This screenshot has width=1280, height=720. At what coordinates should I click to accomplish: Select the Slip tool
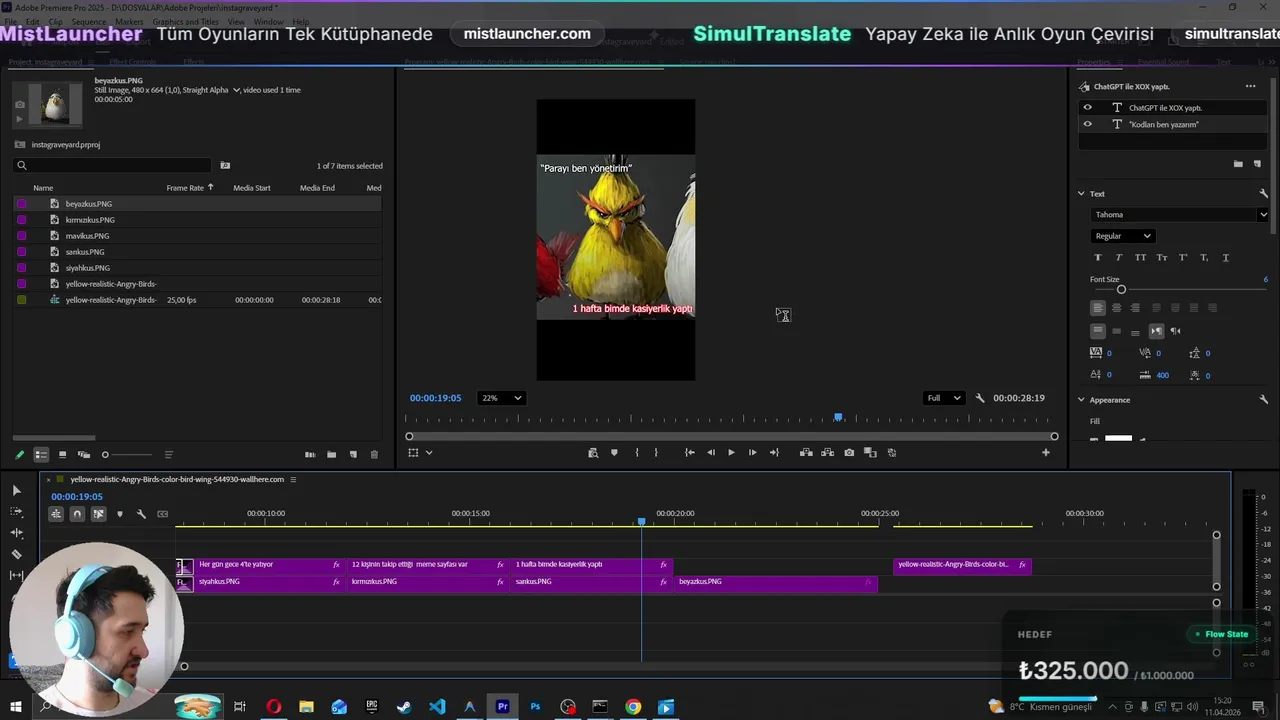[16, 575]
